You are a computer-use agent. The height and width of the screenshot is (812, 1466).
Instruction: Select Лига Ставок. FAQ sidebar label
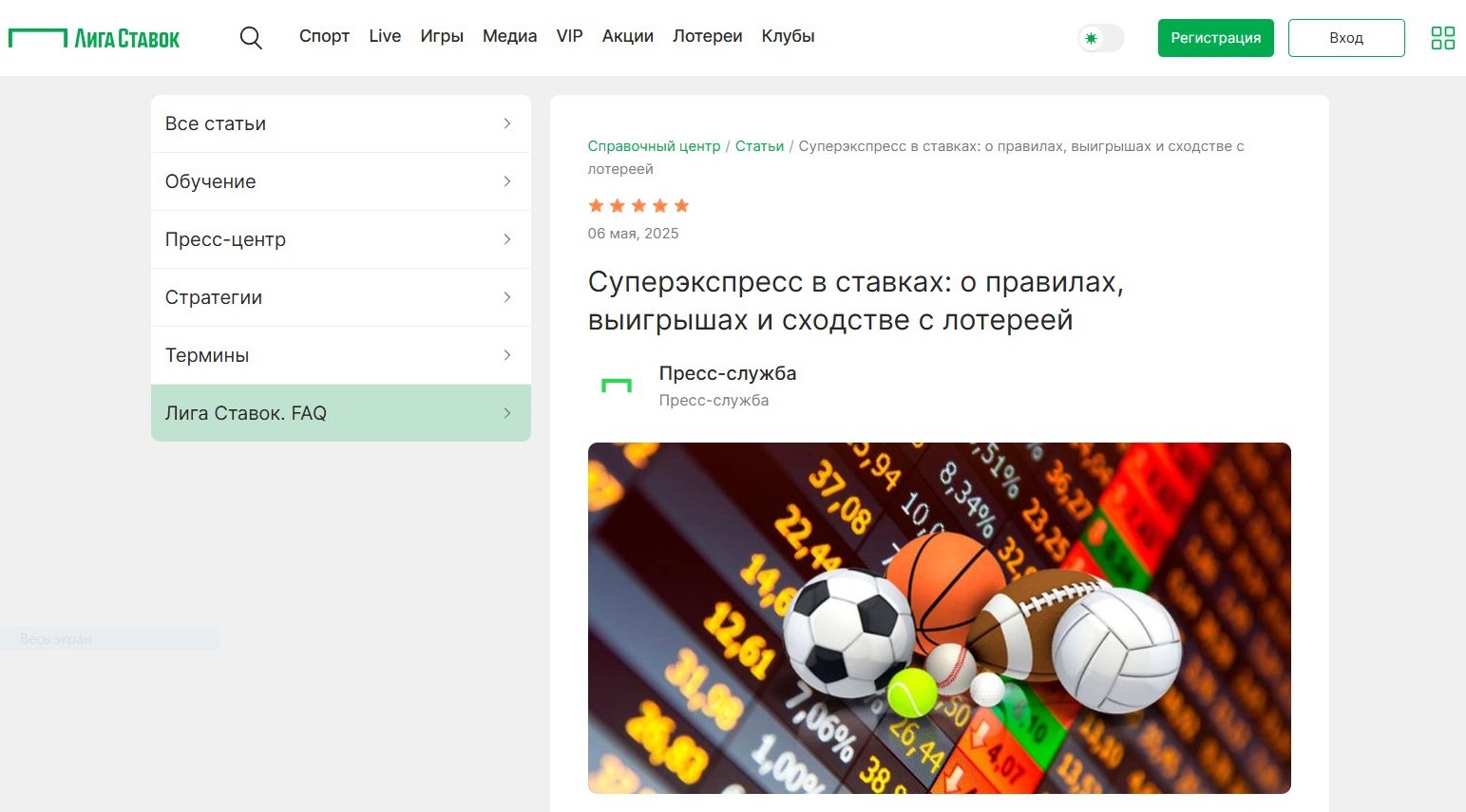pos(246,413)
